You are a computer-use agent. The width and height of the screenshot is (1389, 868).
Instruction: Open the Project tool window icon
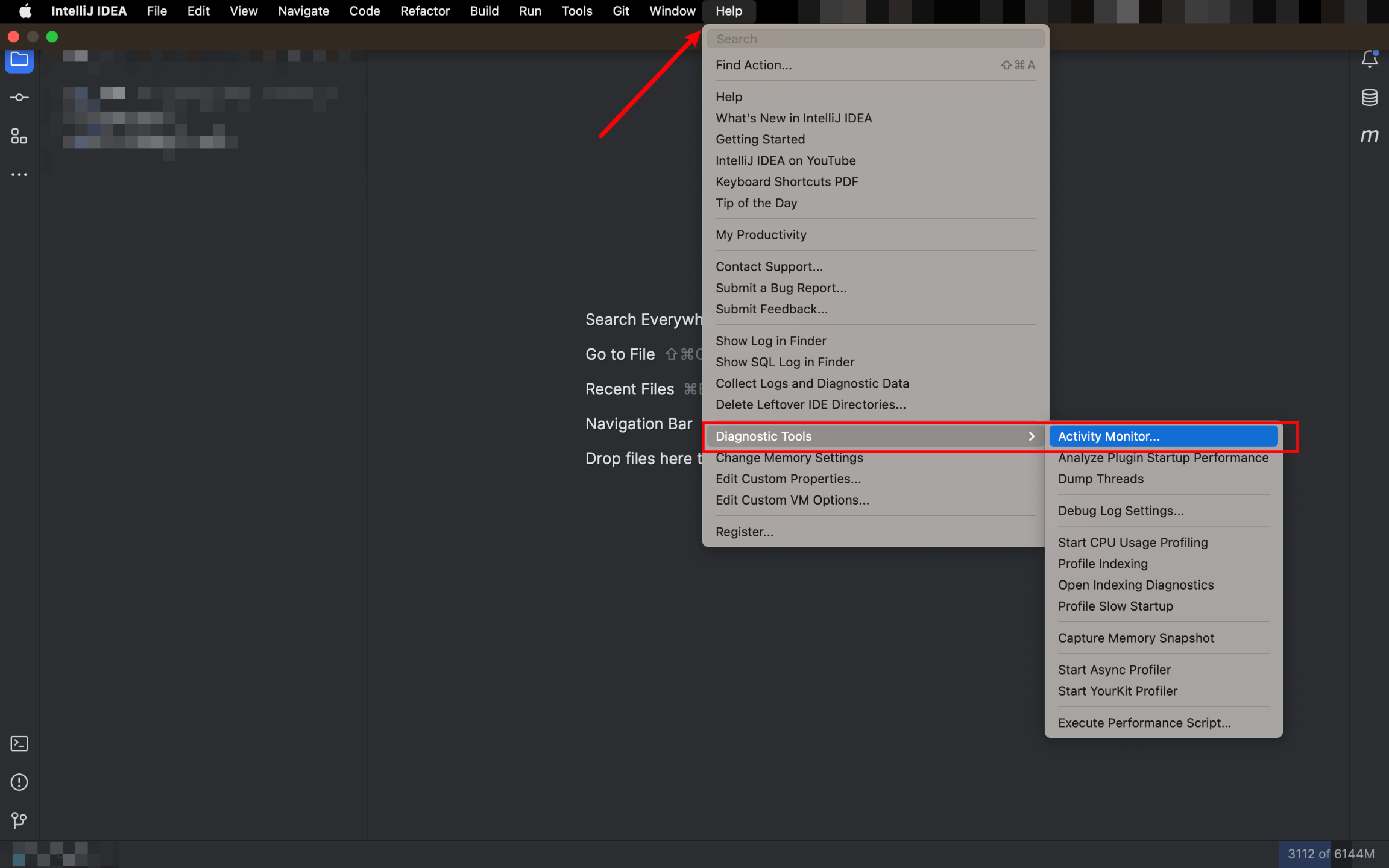click(19, 60)
